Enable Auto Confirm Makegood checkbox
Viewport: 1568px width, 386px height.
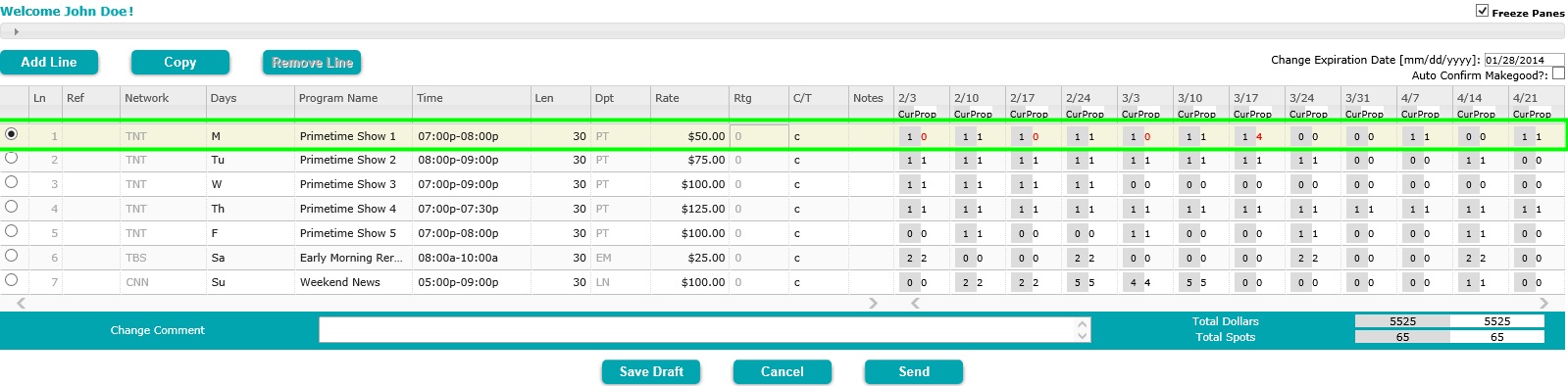[x=1558, y=73]
